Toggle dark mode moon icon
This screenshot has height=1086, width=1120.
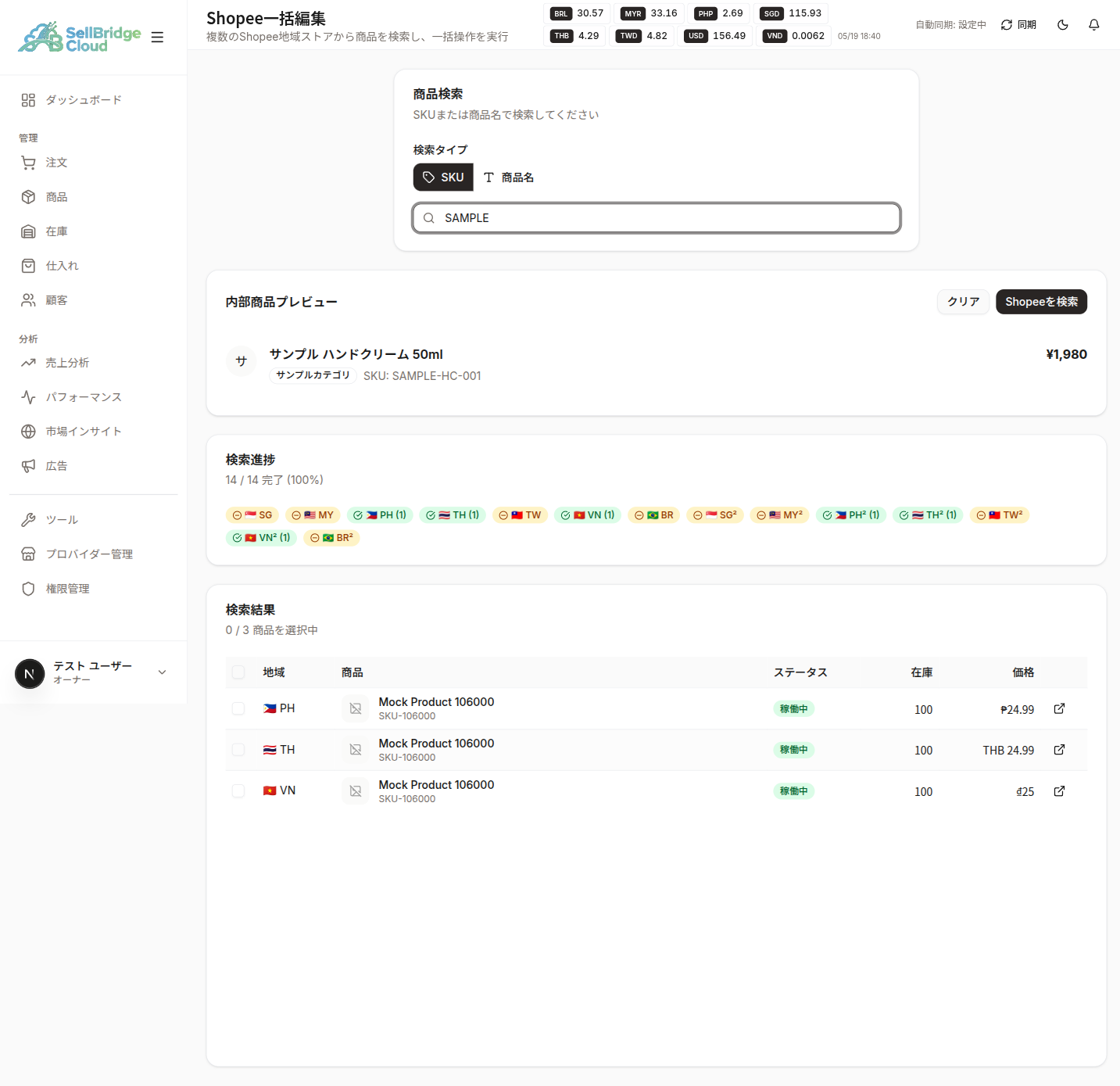point(1062,25)
